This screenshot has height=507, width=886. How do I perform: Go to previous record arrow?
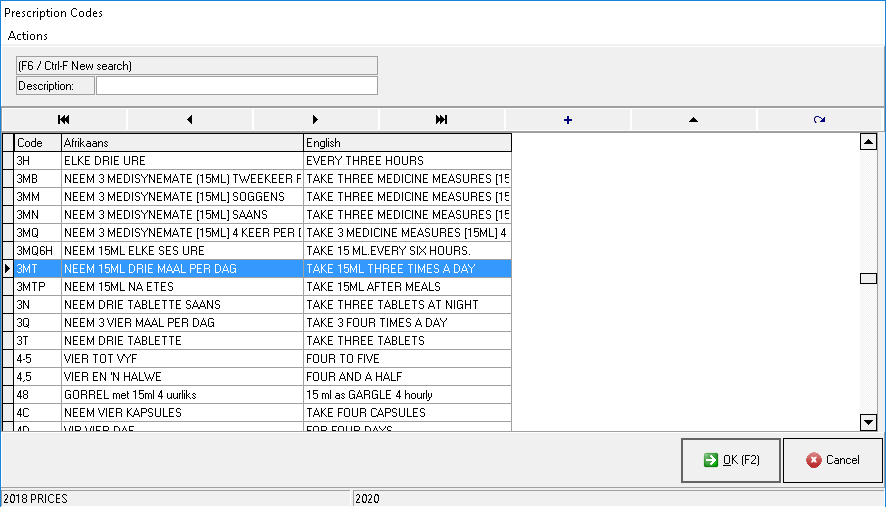coord(189,120)
